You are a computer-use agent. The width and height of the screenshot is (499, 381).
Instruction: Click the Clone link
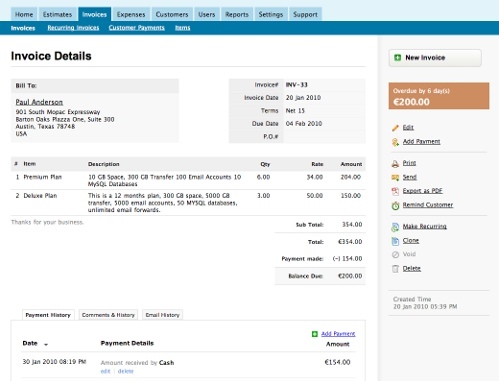pos(411,240)
